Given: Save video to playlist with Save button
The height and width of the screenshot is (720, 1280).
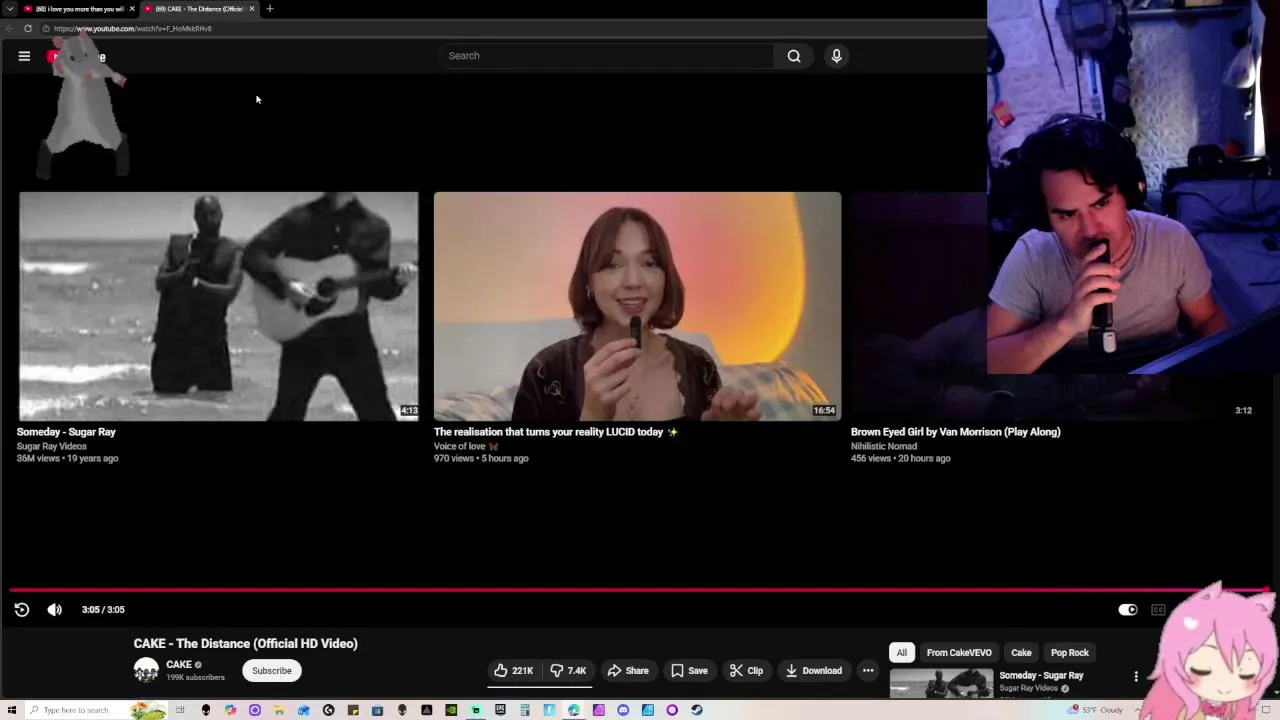Looking at the screenshot, I should pyautogui.click(x=689, y=671).
